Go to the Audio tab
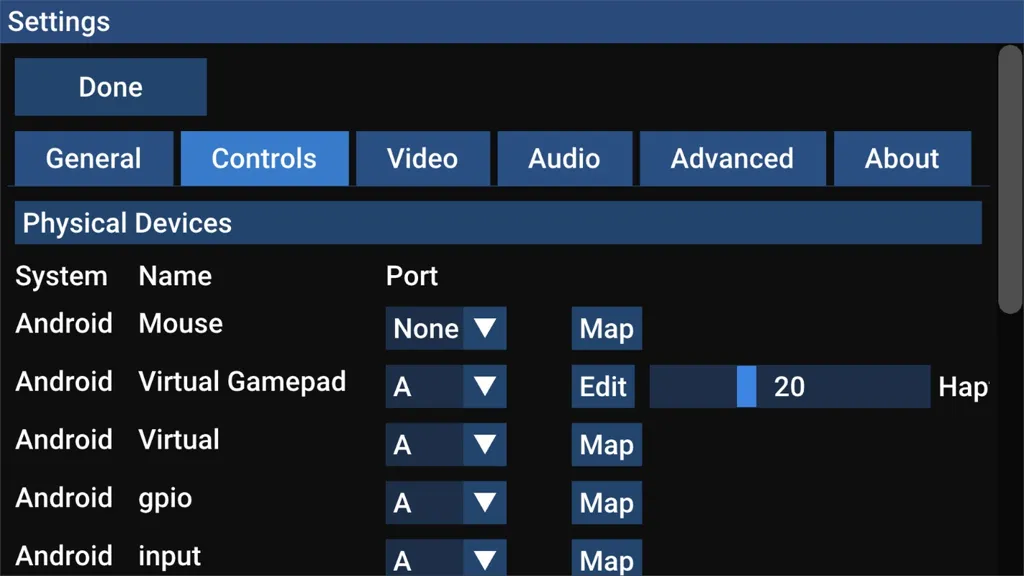The height and width of the screenshot is (576, 1024). (x=565, y=159)
